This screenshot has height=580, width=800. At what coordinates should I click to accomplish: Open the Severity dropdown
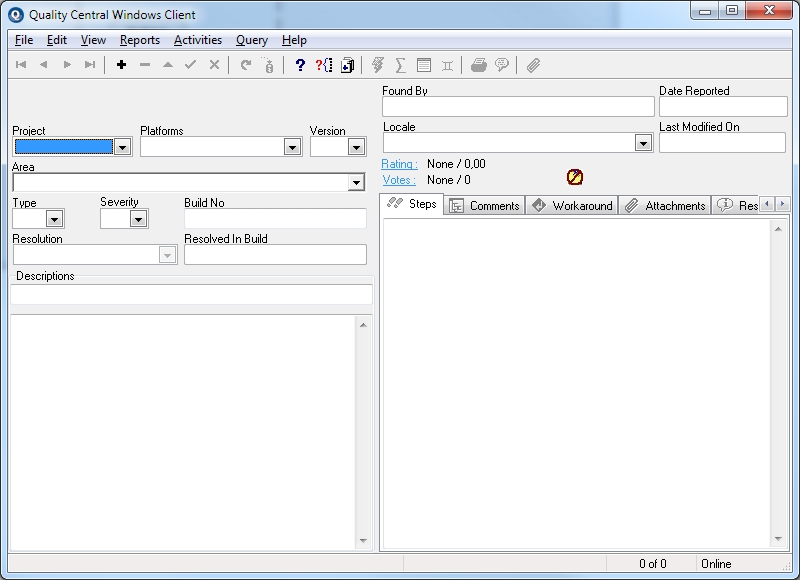coord(138,219)
